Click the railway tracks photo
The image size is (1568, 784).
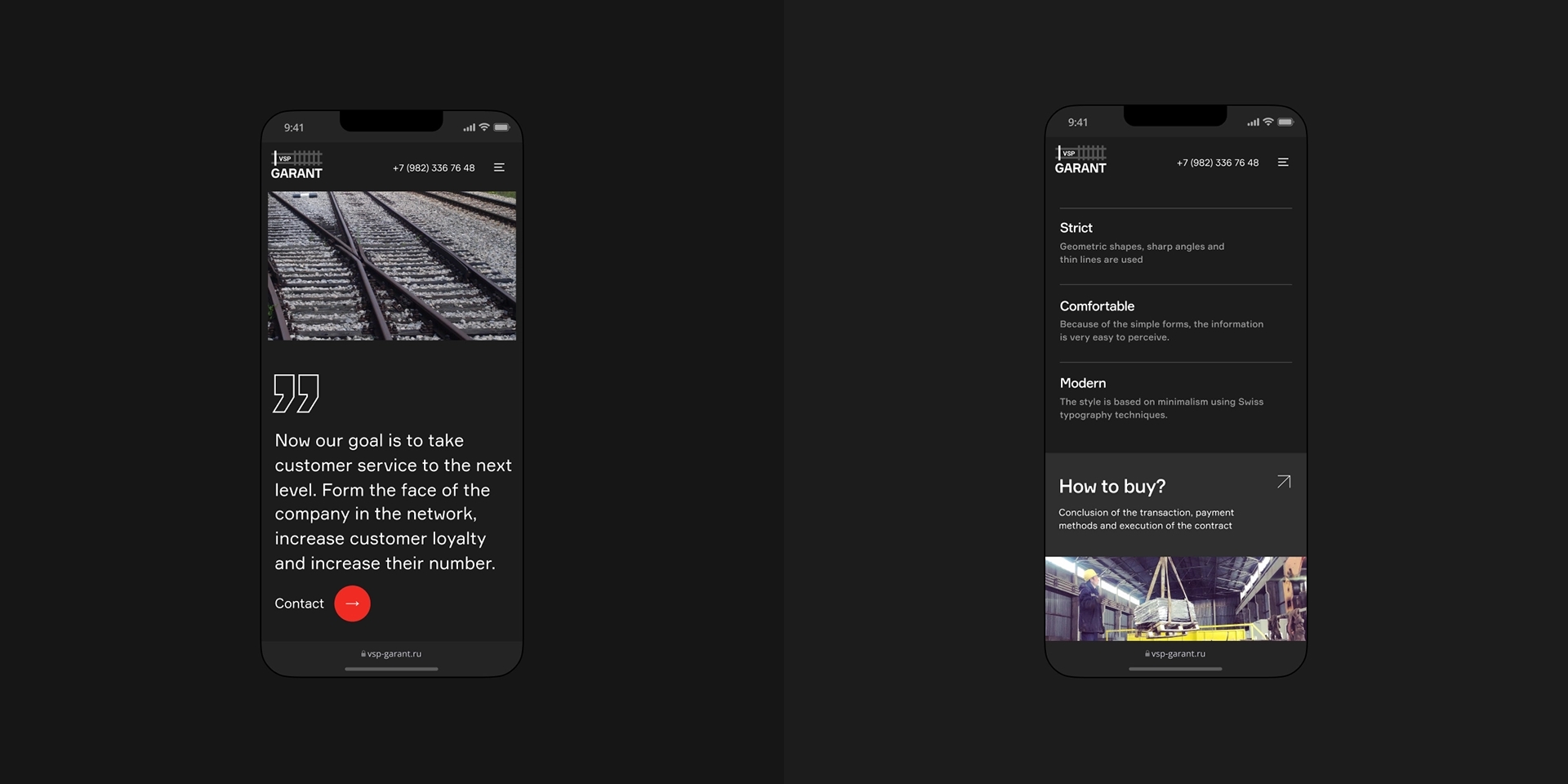point(392,265)
